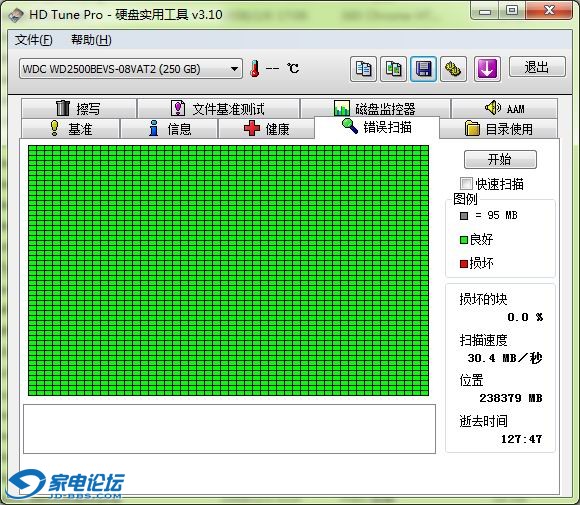Click the 扫描速度 label
Screen dimensions: 580x505
click(x=483, y=340)
